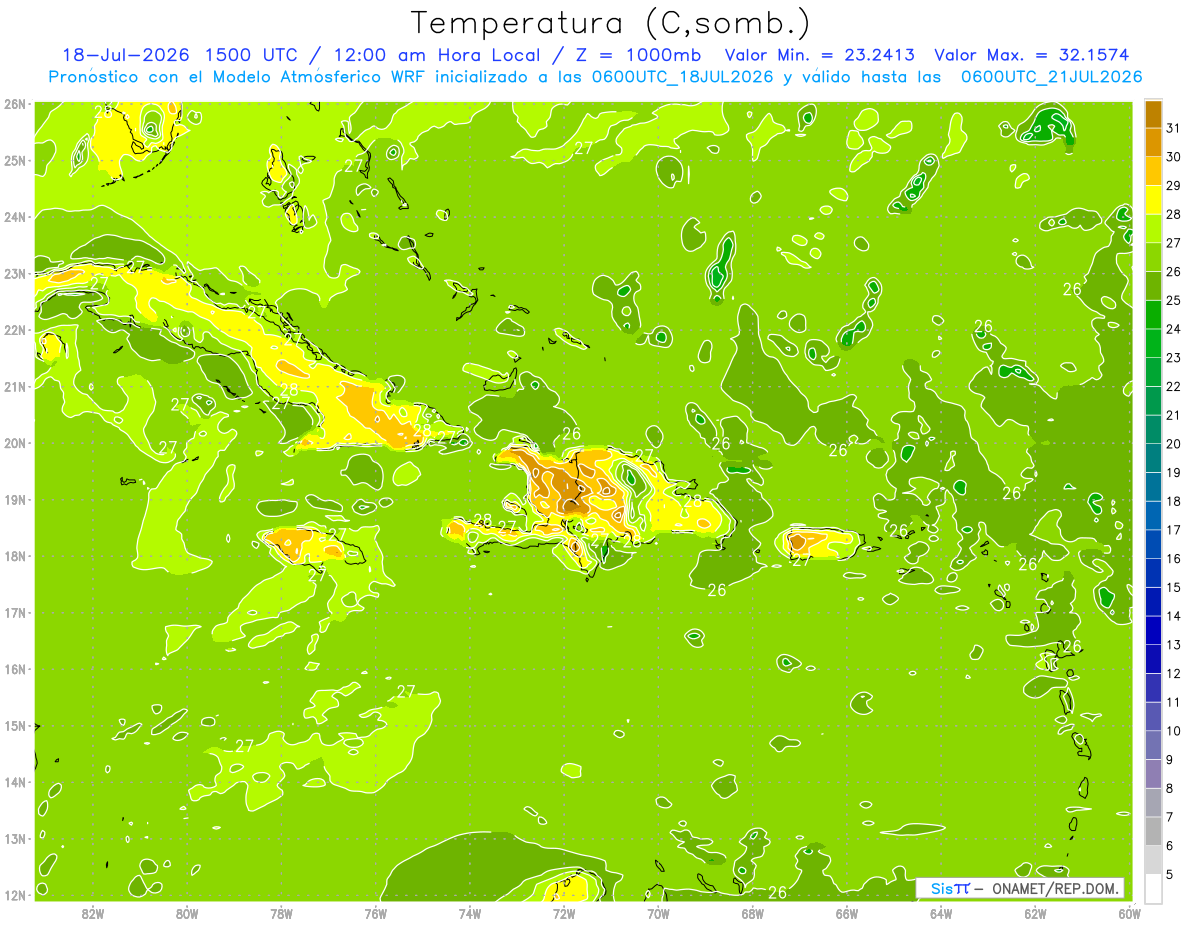Select the '78W' longitude axis label
Viewport: 1200px width, 927px height.
(x=281, y=914)
